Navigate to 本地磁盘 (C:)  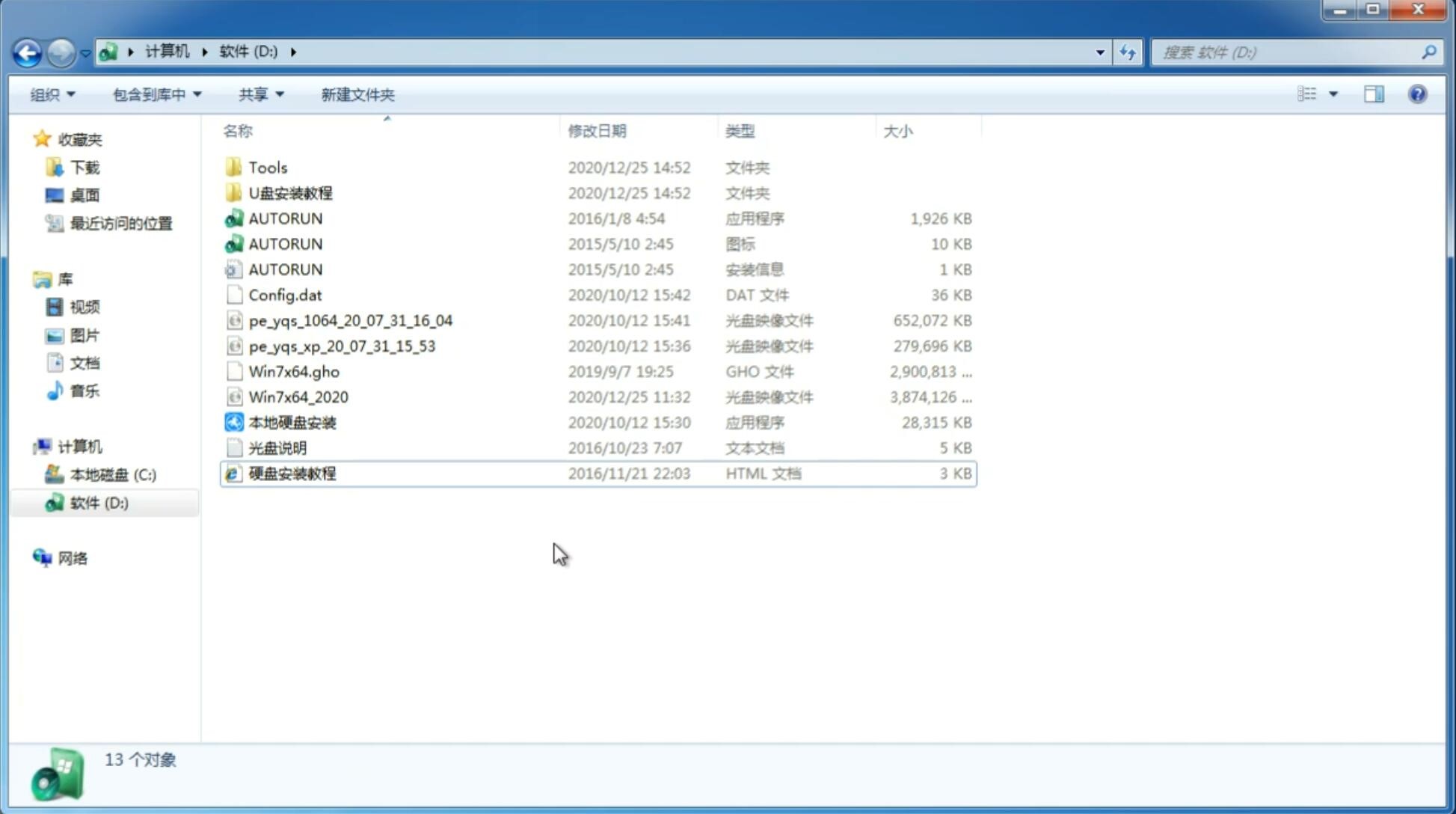[113, 474]
